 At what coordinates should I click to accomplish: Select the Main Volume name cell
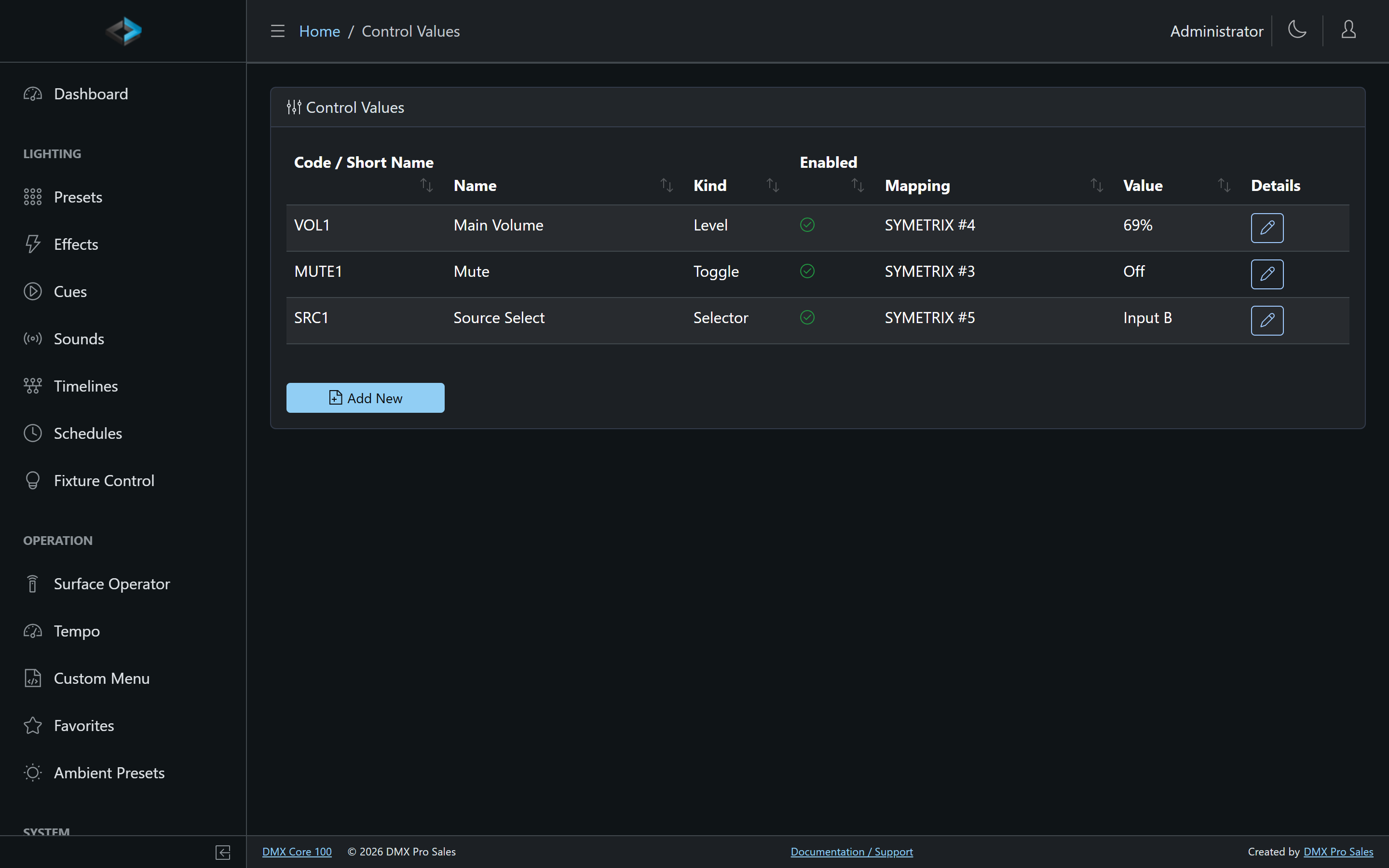498,225
